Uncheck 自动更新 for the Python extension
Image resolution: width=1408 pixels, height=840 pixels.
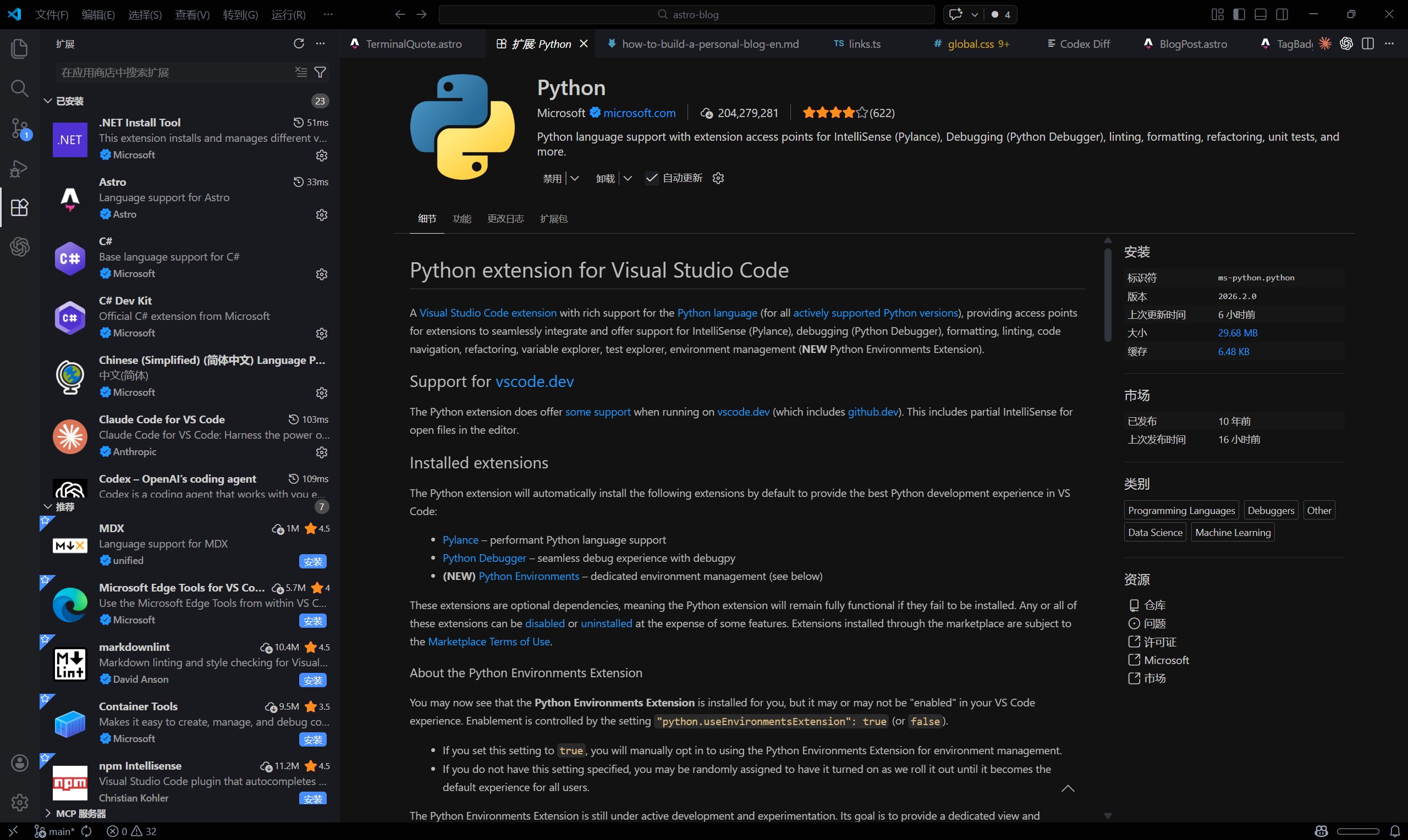pos(651,178)
